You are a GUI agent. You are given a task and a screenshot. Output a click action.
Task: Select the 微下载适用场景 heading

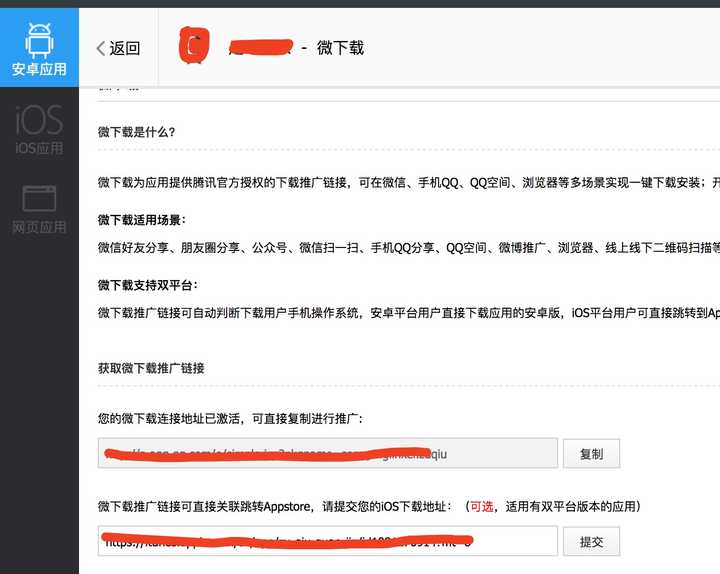(x=142, y=220)
